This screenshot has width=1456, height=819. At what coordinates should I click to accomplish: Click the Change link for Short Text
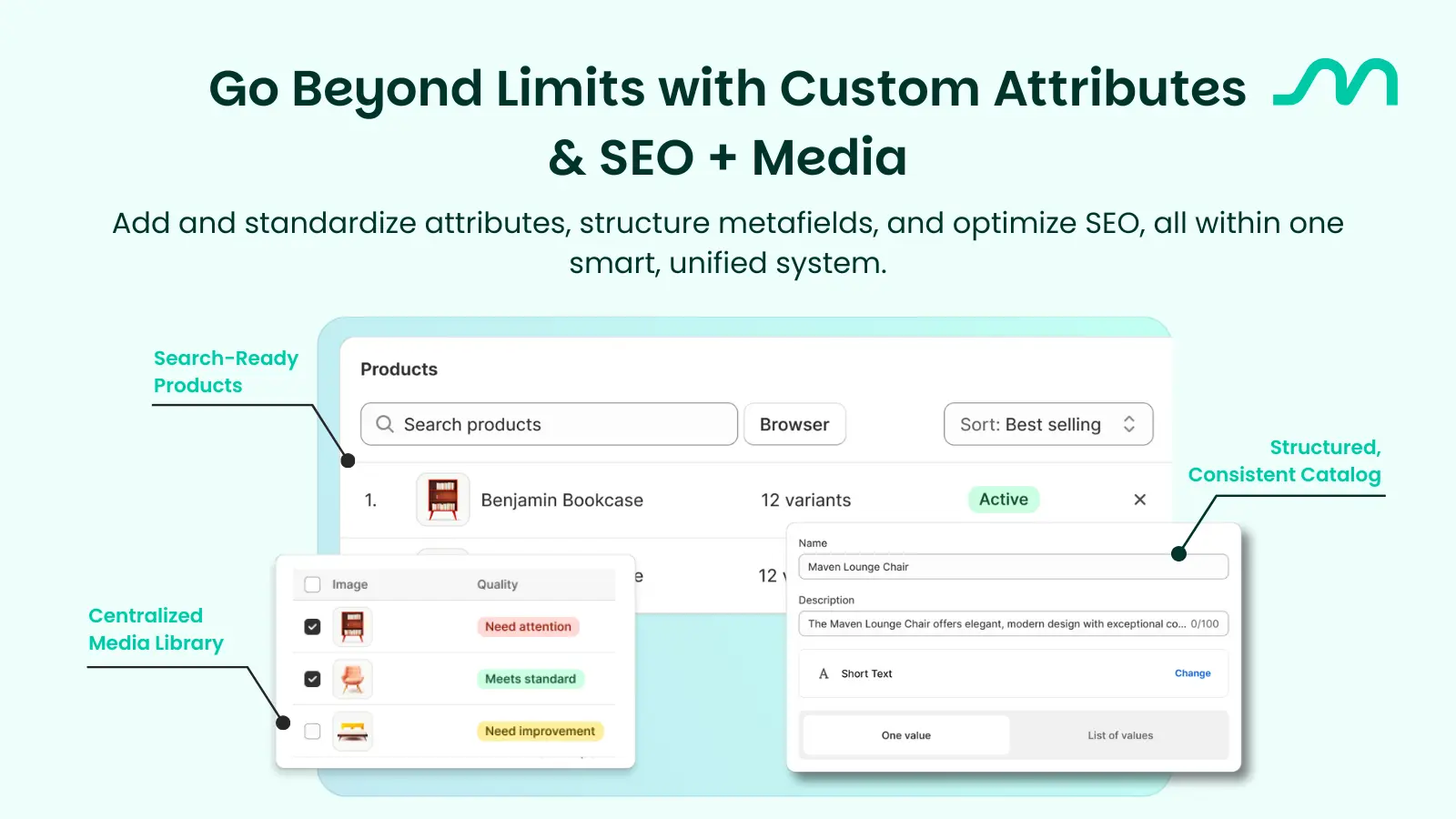1192,673
